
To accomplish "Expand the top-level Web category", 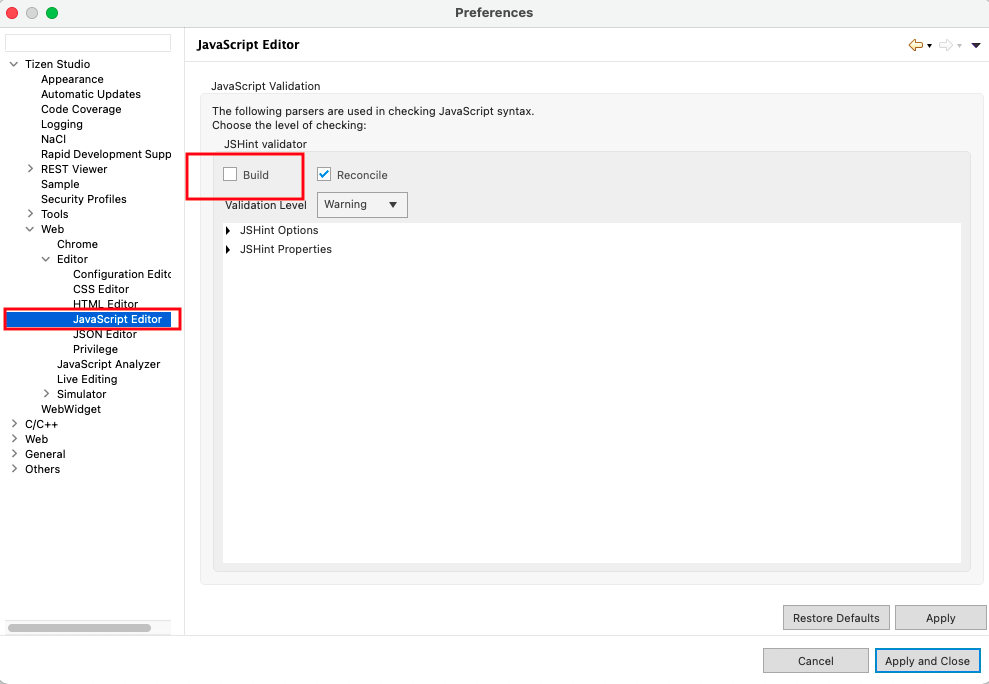I will coord(15,439).
